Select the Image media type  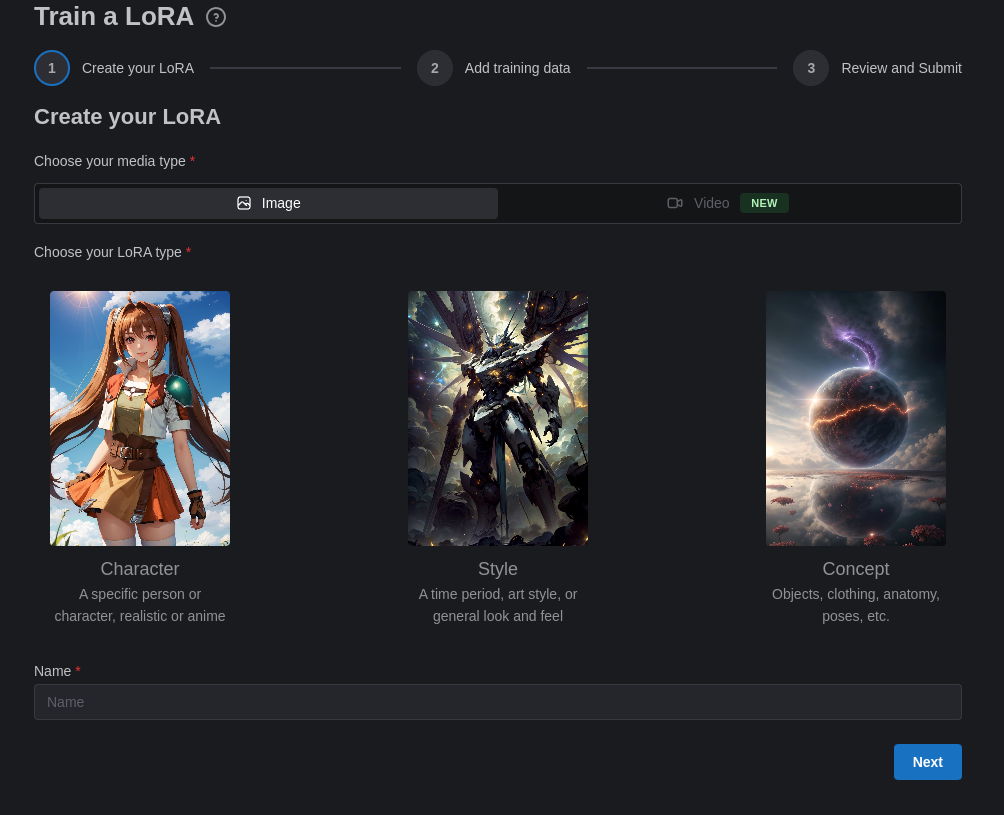[x=268, y=203]
